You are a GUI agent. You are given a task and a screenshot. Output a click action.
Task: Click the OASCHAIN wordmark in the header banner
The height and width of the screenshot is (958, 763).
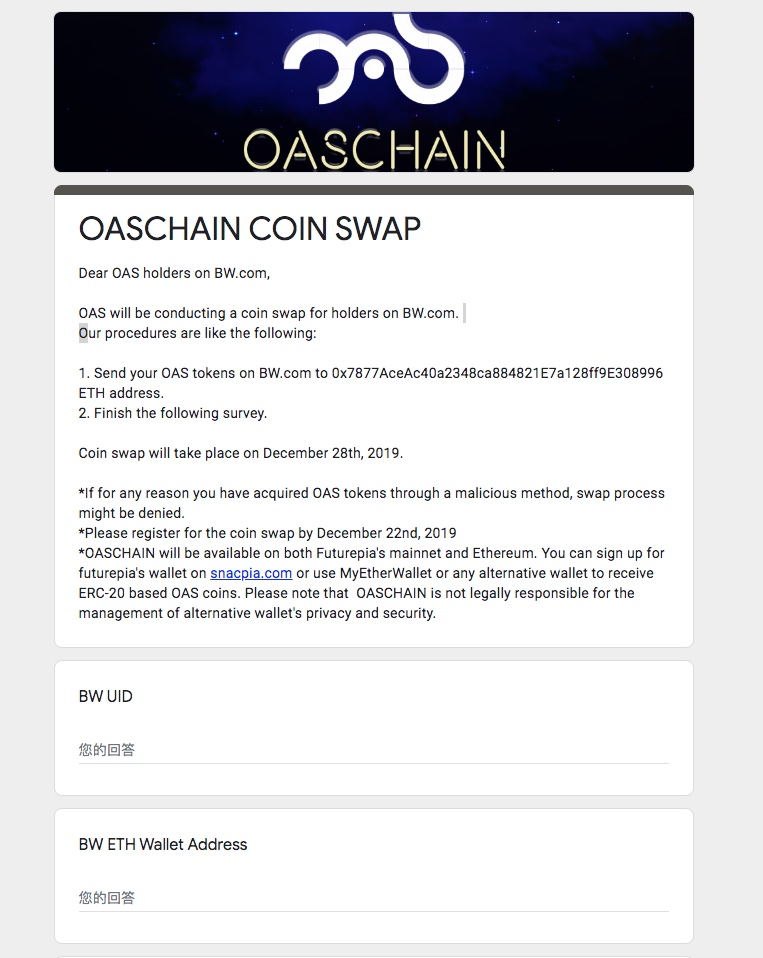coord(373,149)
